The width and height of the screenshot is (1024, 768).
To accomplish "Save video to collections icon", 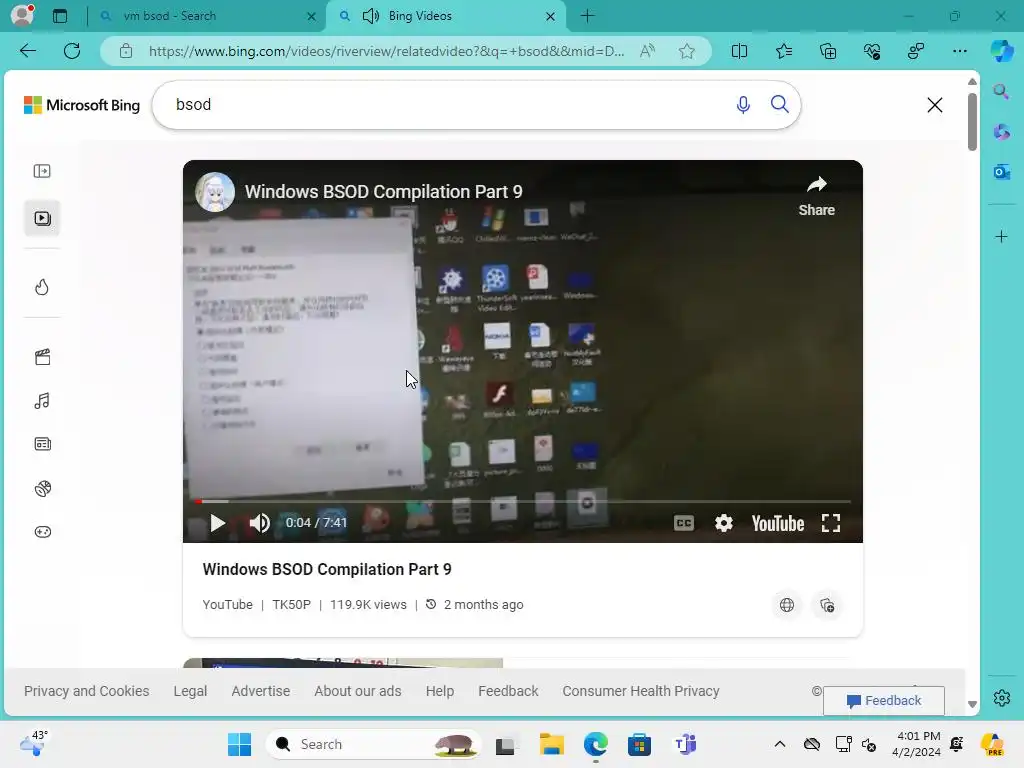I will click(827, 605).
